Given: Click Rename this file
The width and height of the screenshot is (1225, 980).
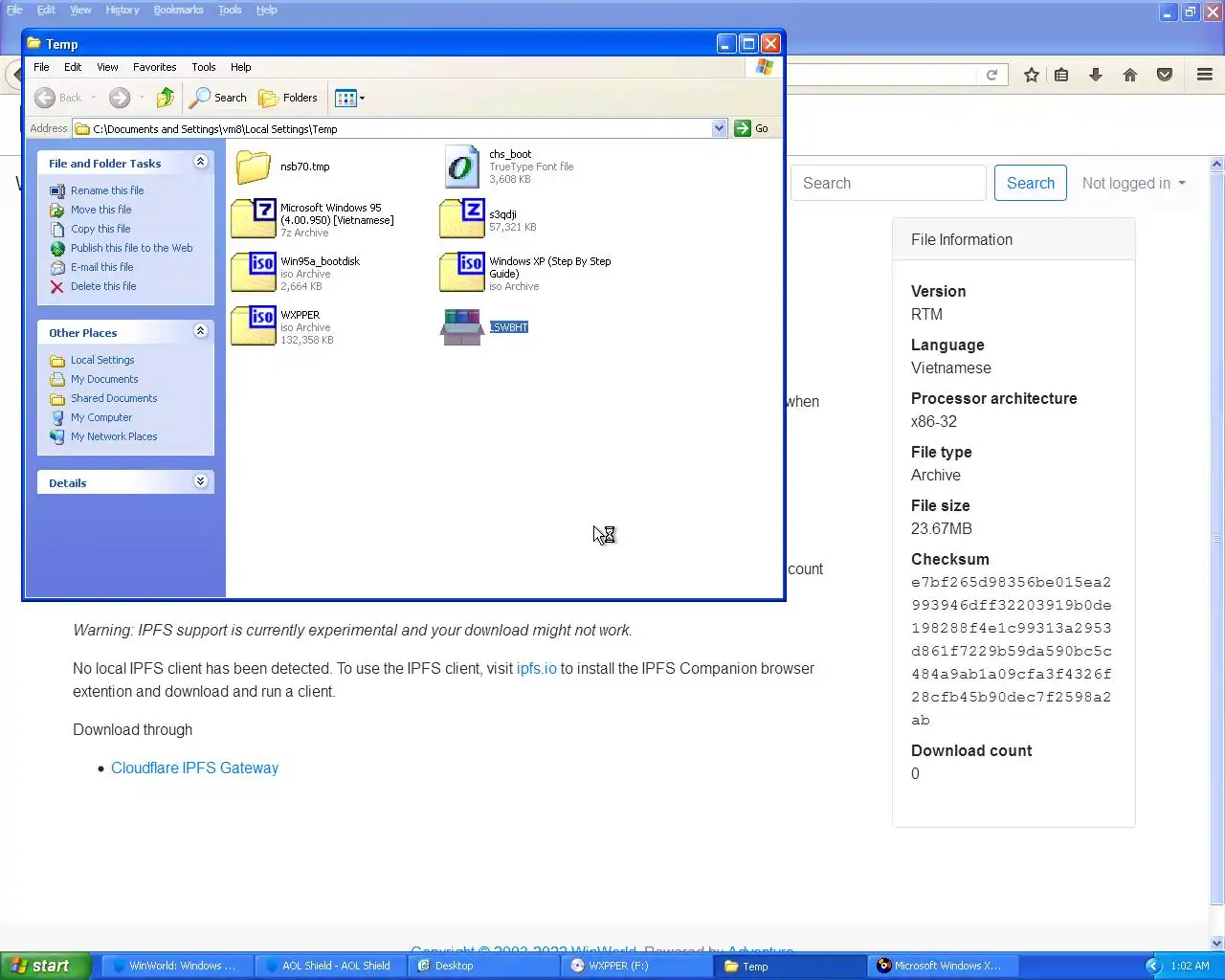Looking at the screenshot, I should [x=107, y=190].
